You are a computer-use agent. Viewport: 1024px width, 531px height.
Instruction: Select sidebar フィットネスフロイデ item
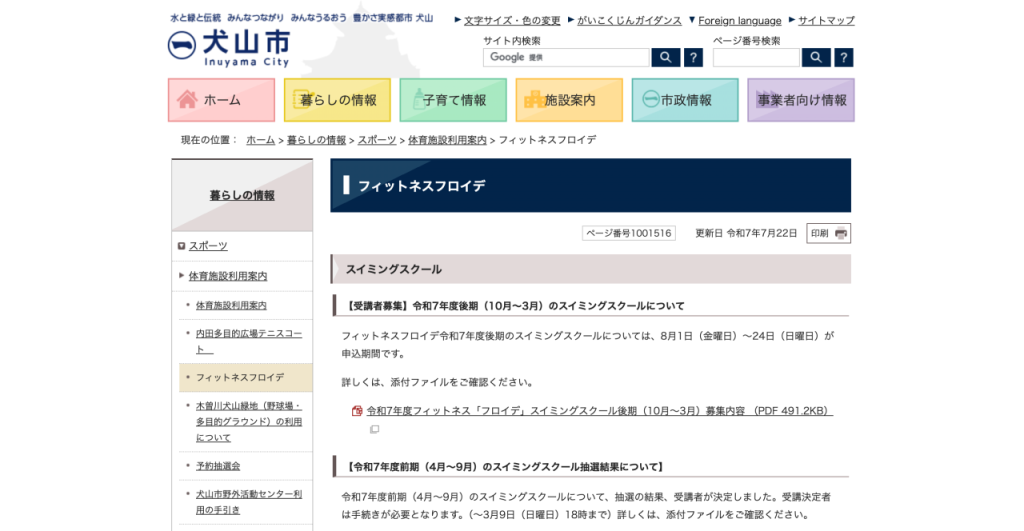246,378
